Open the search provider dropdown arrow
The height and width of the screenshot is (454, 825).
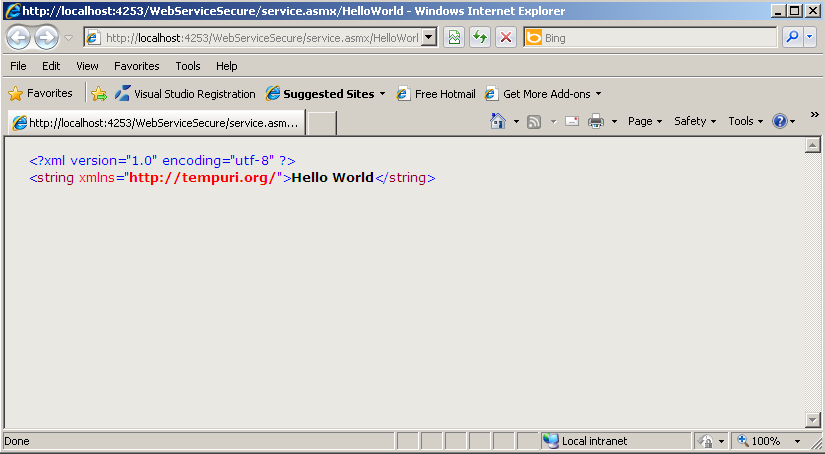[x=810, y=37]
